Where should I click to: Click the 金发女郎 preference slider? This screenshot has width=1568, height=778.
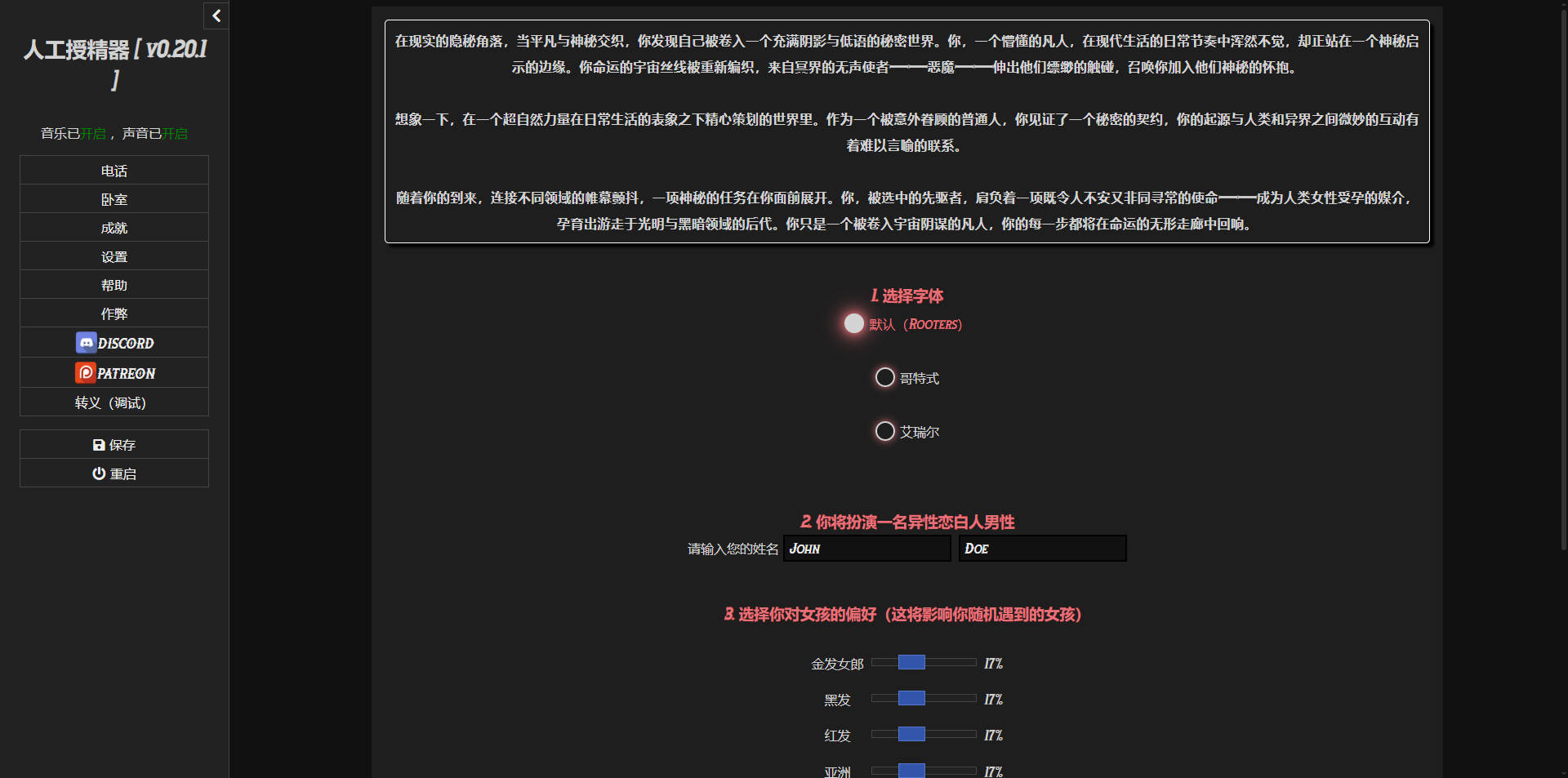pyautogui.click(x=923, y=663)
